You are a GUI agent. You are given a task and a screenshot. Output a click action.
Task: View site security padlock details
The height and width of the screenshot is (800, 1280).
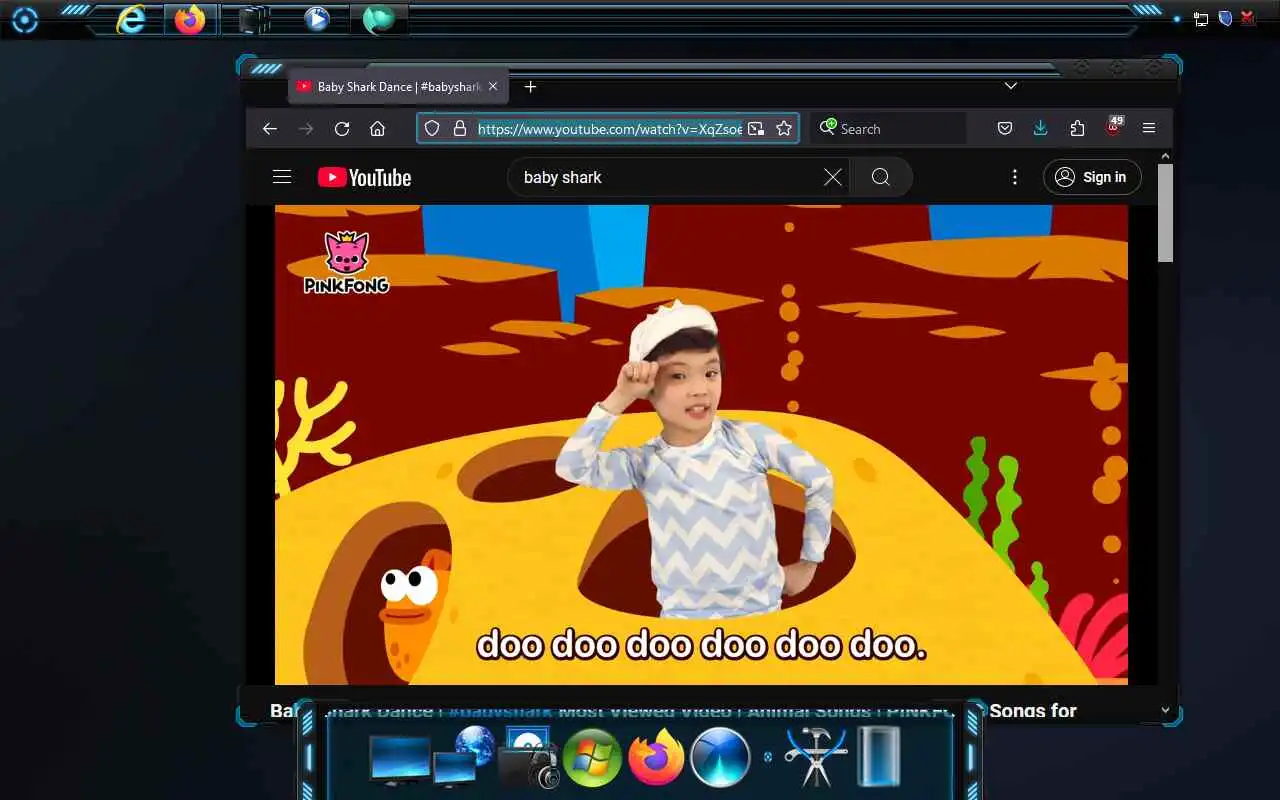460,128
